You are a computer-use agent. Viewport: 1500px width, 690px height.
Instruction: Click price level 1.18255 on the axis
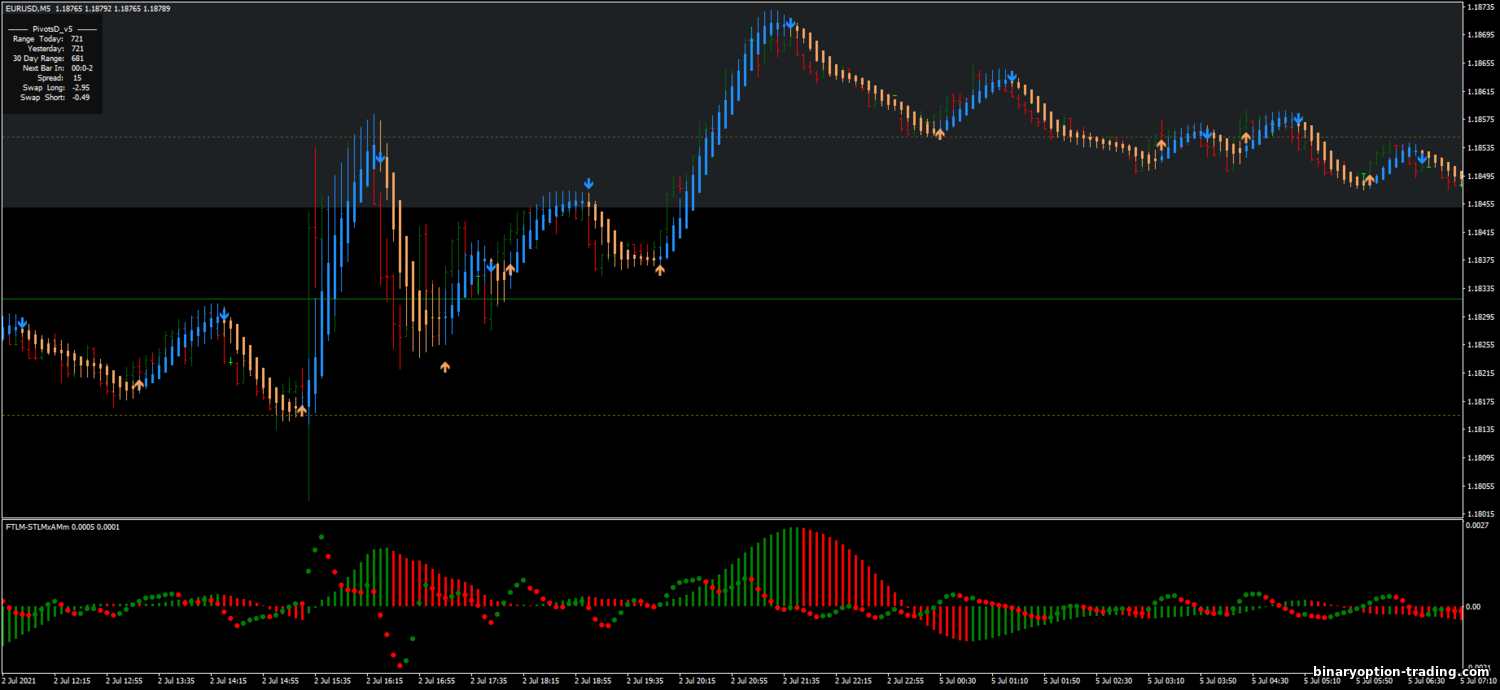click(1480, 345)
